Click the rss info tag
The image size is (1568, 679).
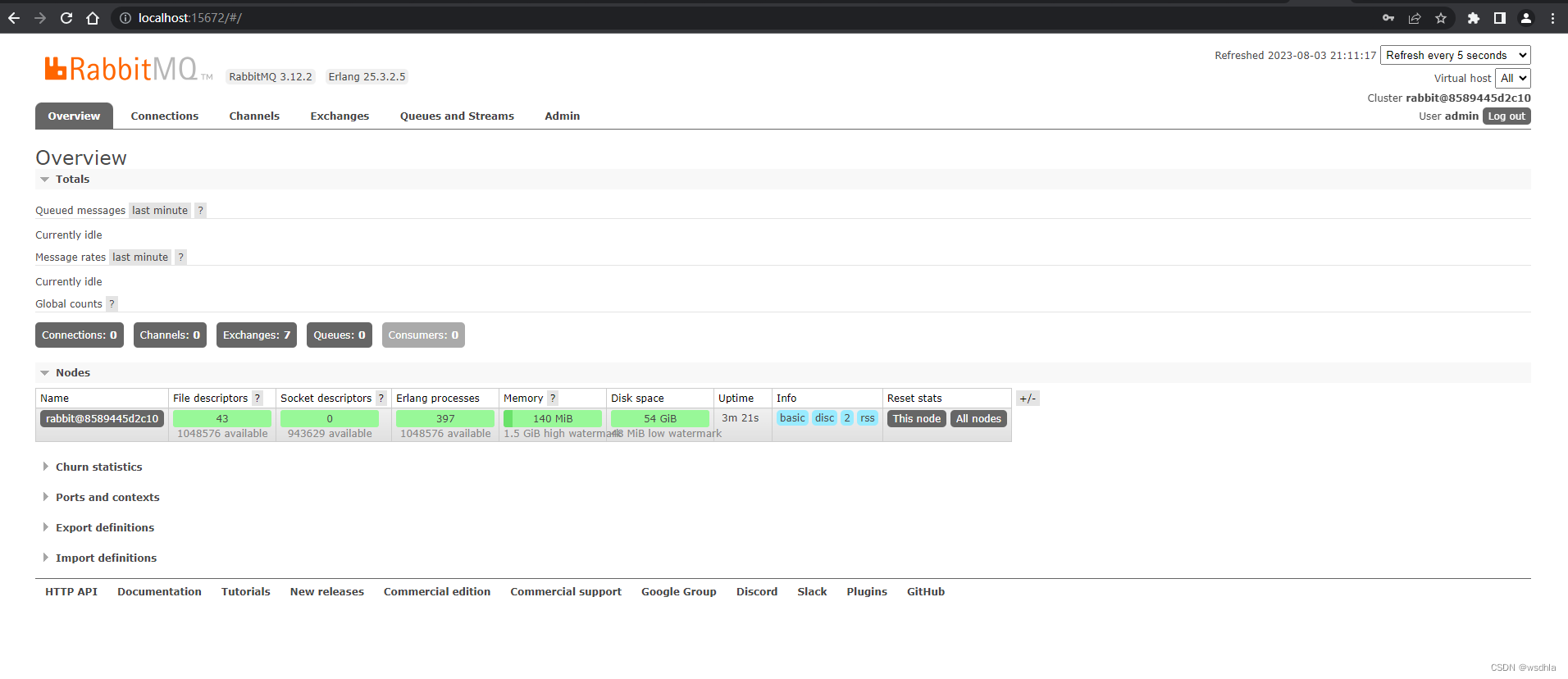868,418
